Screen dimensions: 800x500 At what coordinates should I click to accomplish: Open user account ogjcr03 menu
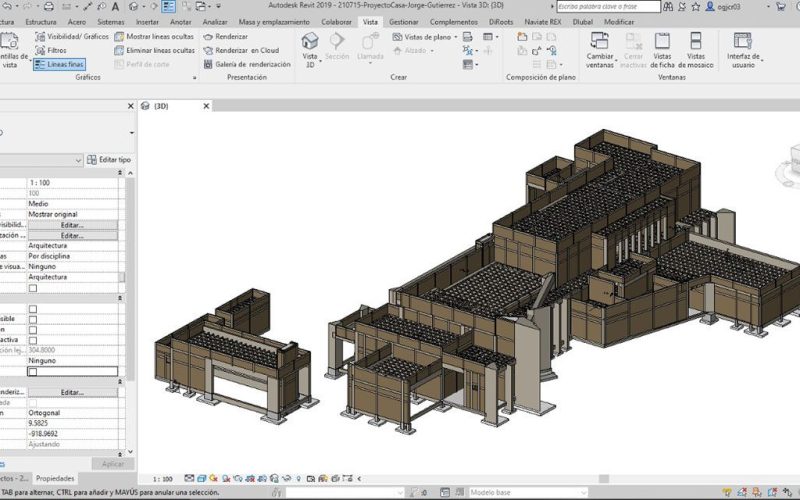[x=723, y=7]
